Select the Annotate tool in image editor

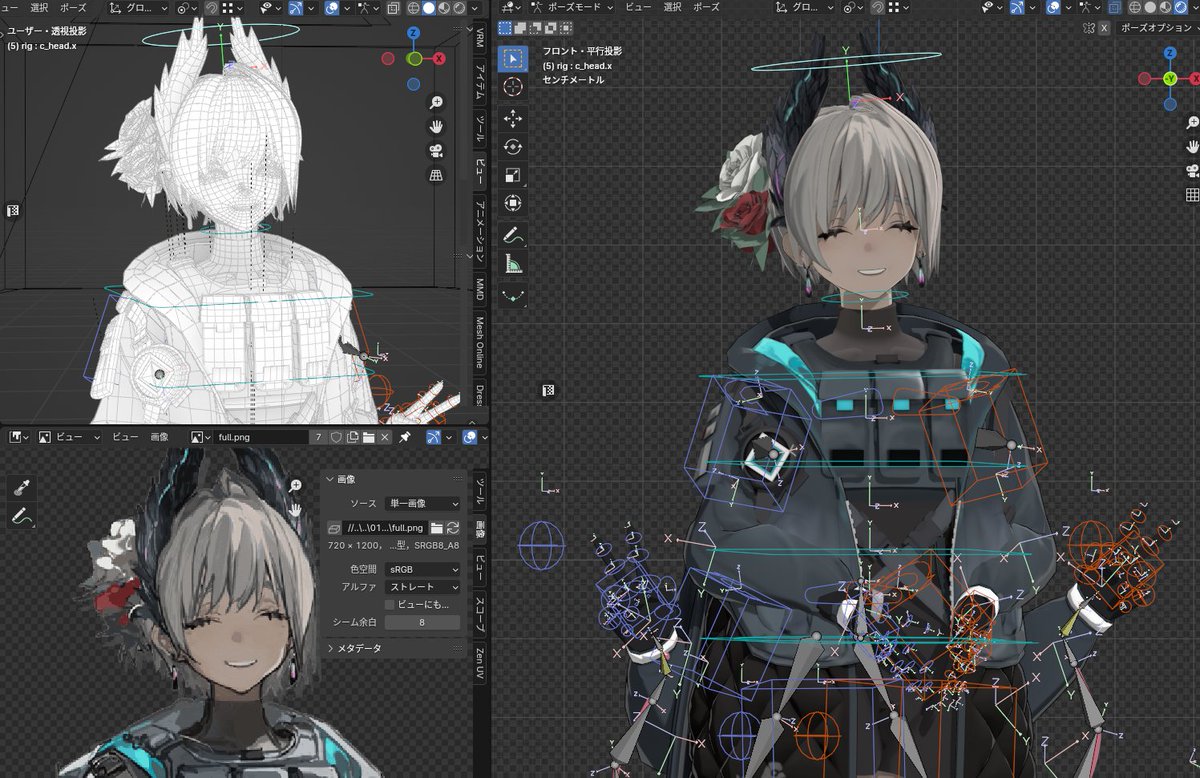tap(21, 516)
